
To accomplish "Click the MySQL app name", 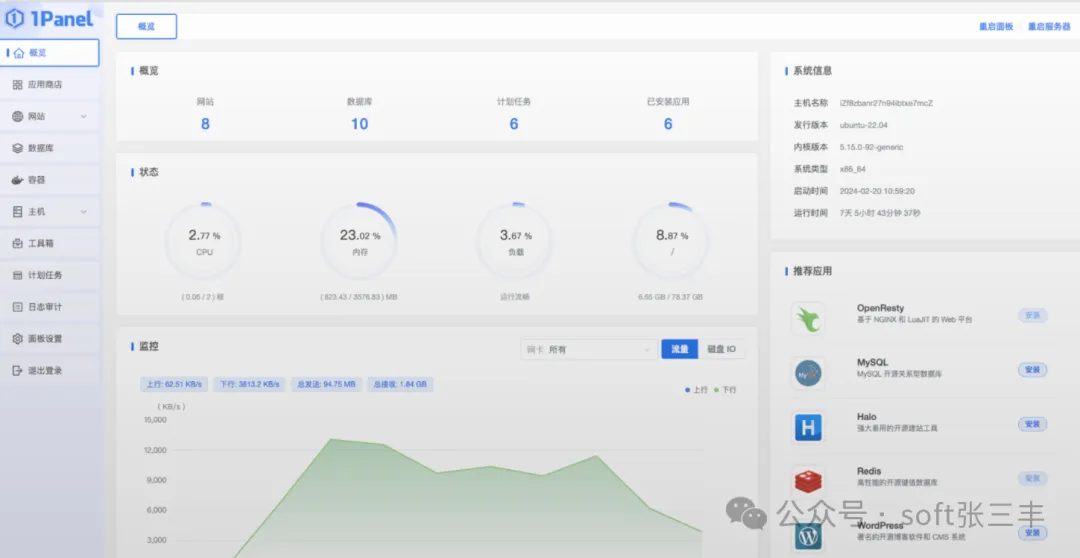I will (x=872, y=362).
